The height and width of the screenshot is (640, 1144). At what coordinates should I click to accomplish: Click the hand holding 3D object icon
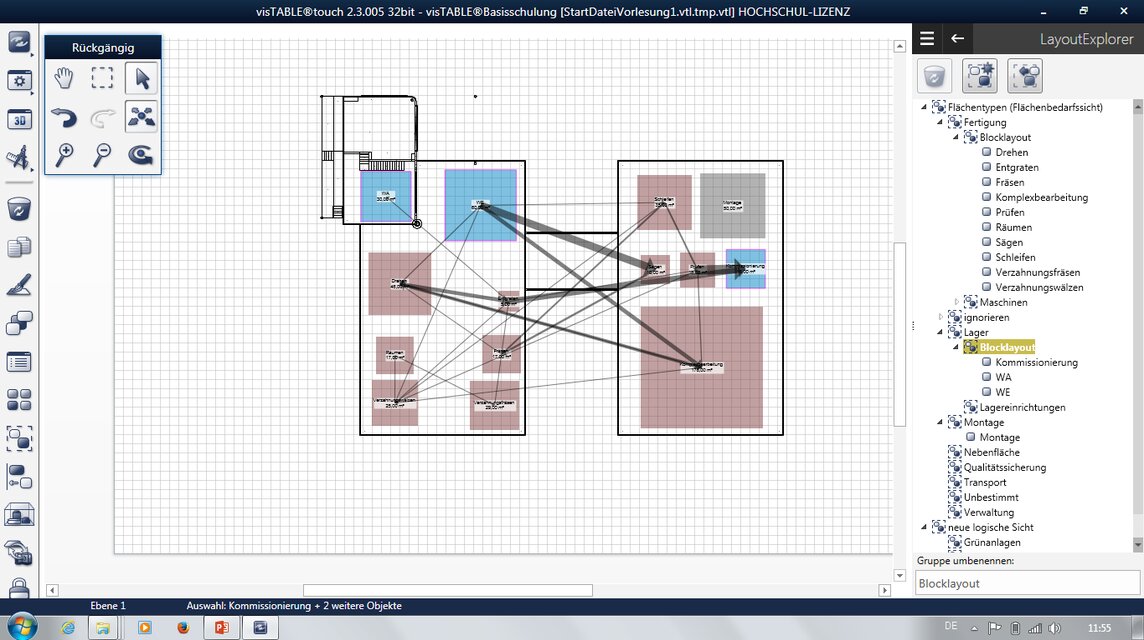pos(19,552)
